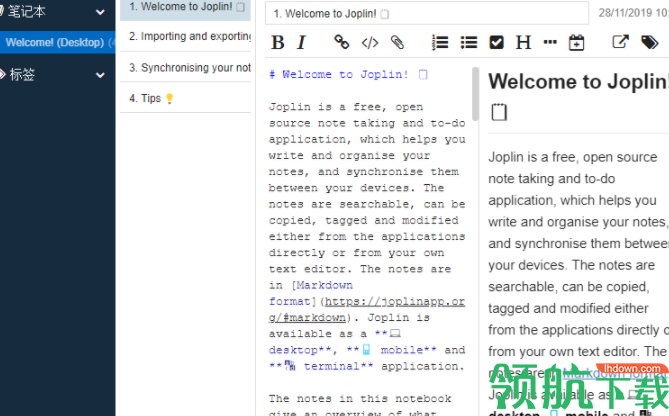The width and height of the screenshot is (669, 416).
Task: Insert a code block with the </> icon
Action: pos(369,43)
